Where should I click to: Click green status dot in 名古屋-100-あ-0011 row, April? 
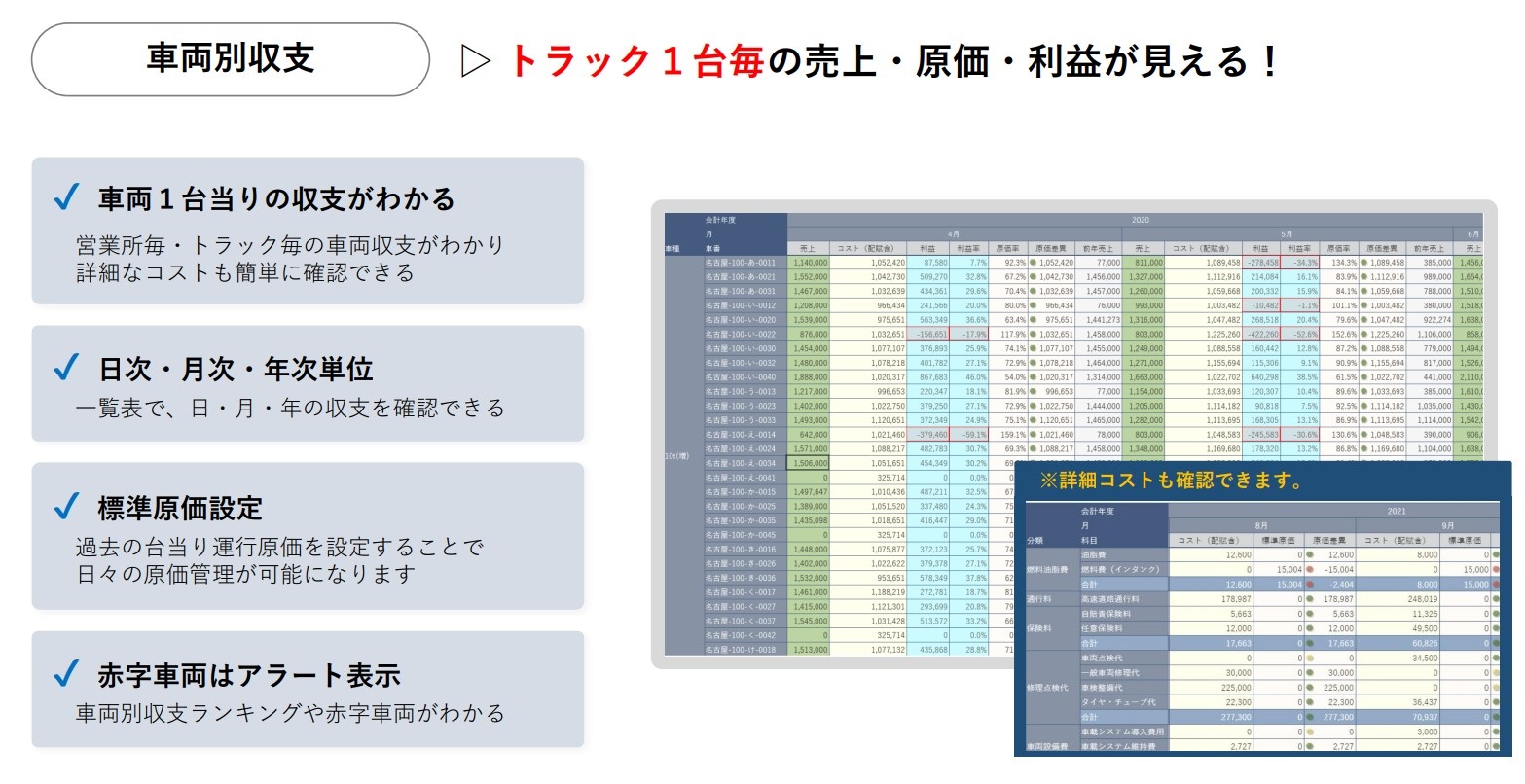point(1033,263)
